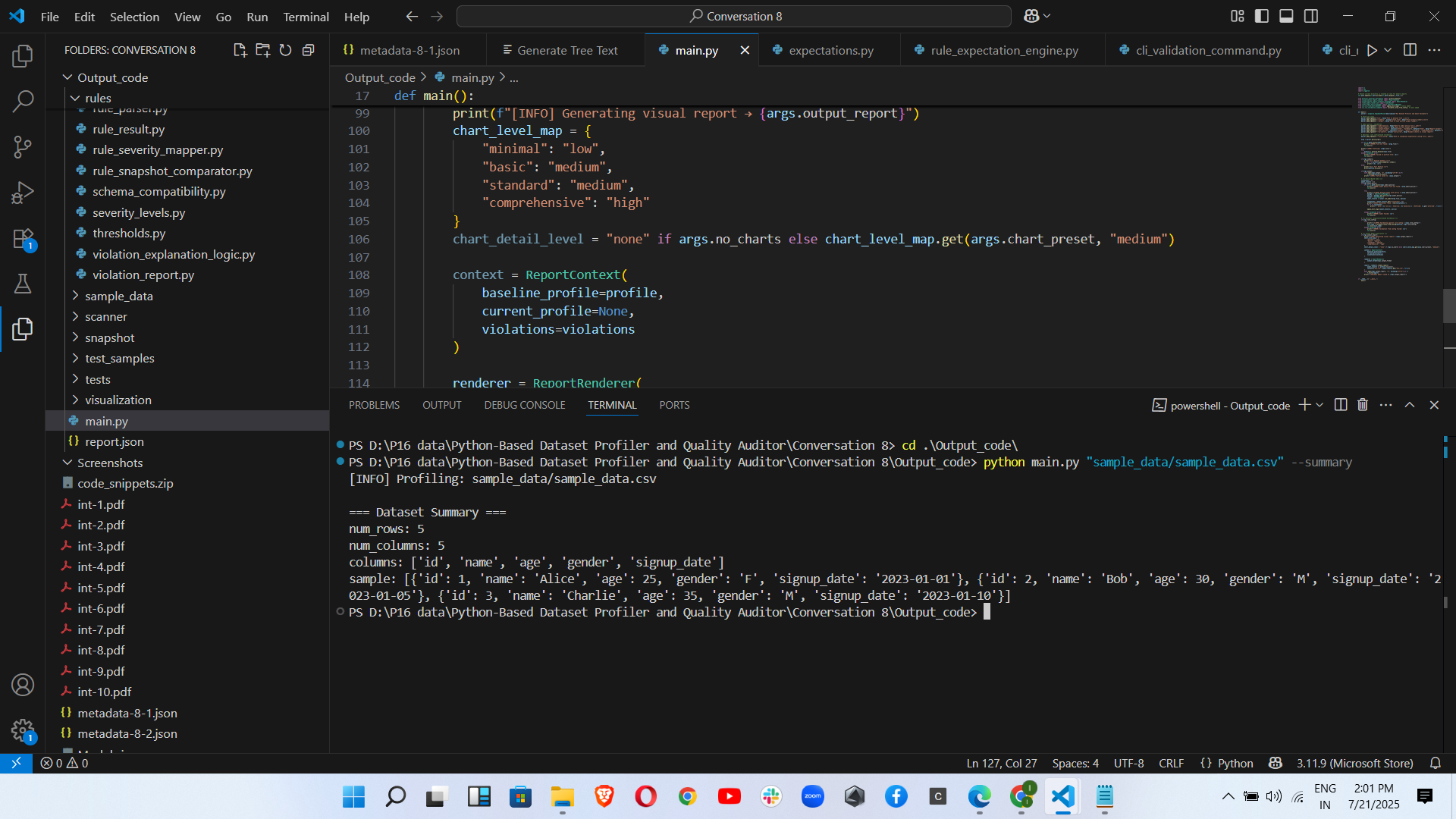
Task: Open the Copilot chat icon in title bar
Action: click(x=1031, y=16)
